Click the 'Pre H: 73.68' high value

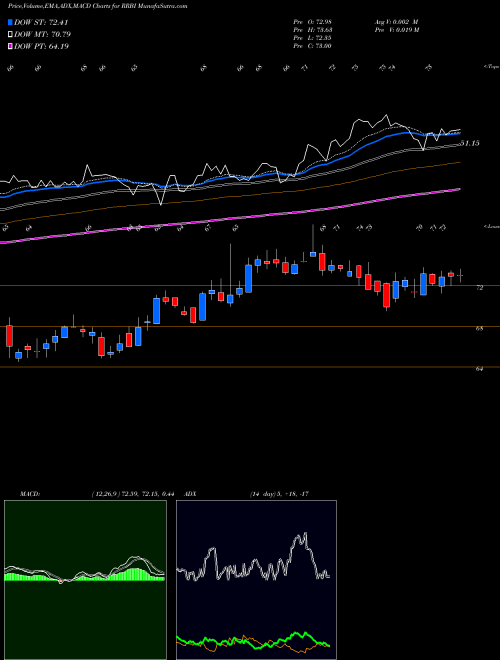pyautogui.click(x=313, y=30)
